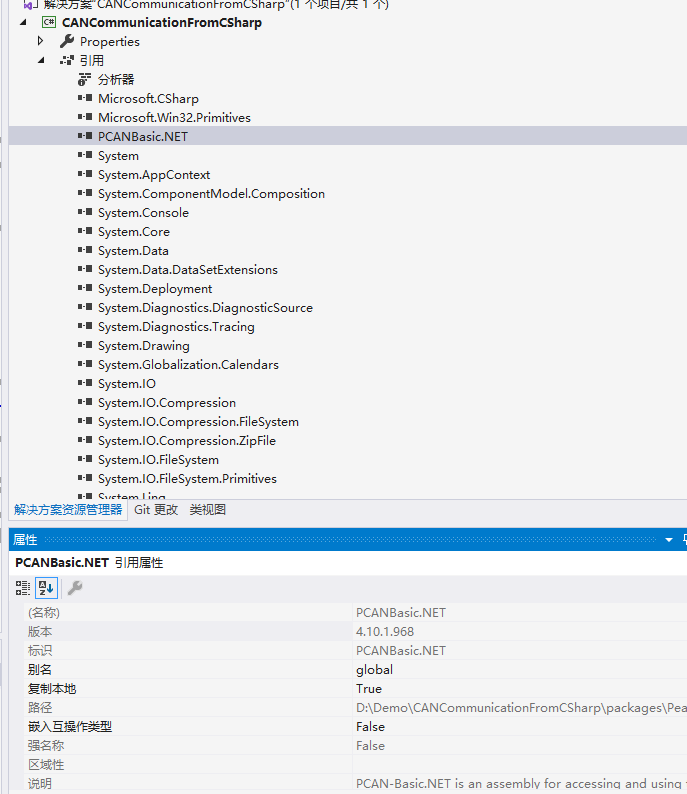The image size is (687, 794).
Task: Select System.IO.Compression.FileSystem reference
Action: pos(198,422)
